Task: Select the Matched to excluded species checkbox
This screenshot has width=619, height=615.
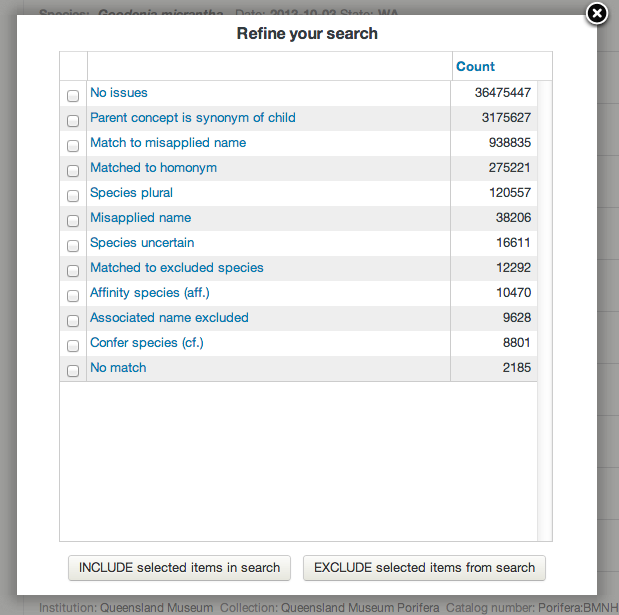Action: (73, 271)
